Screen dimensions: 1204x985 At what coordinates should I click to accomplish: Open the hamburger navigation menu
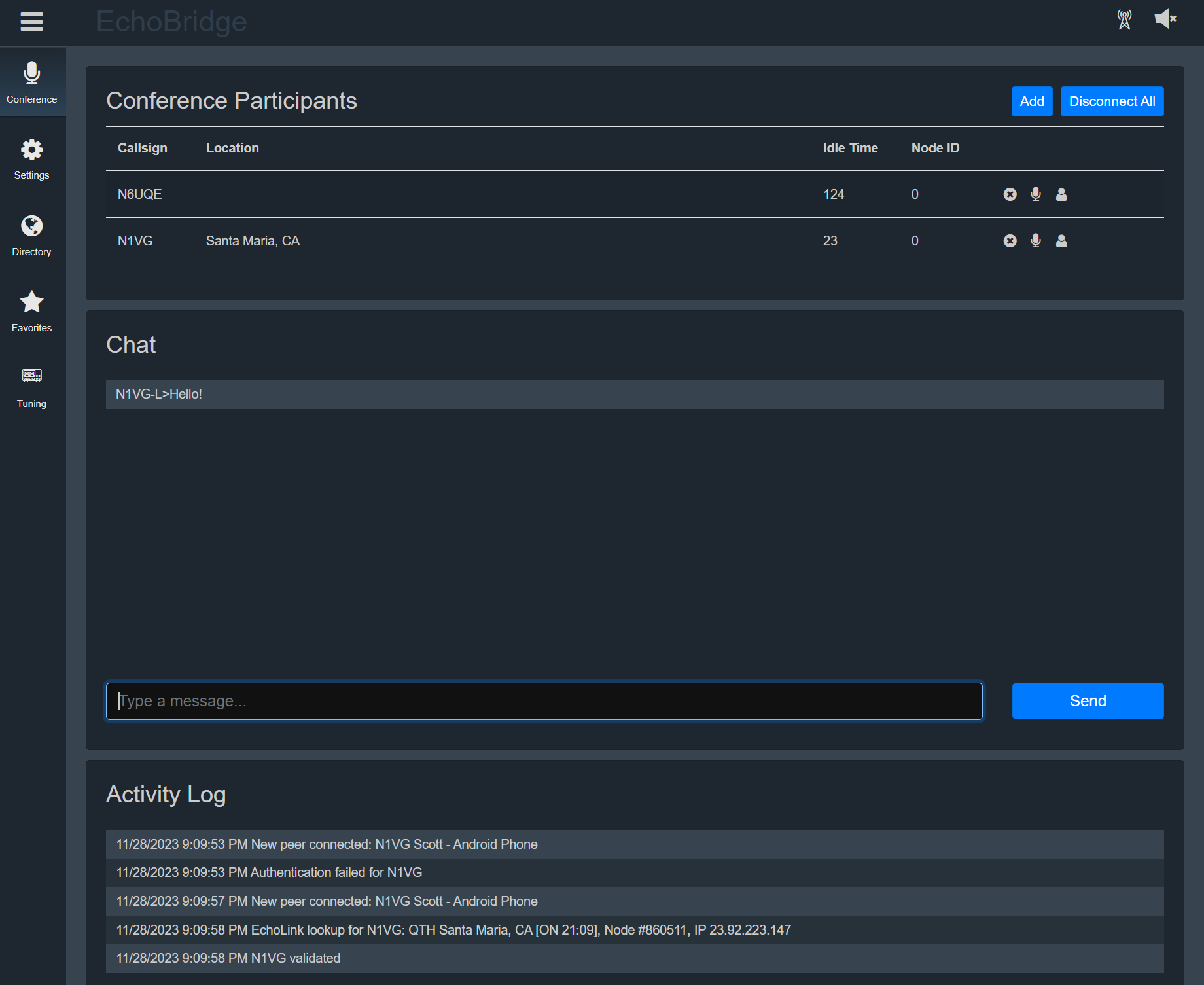tap(31, 22)
